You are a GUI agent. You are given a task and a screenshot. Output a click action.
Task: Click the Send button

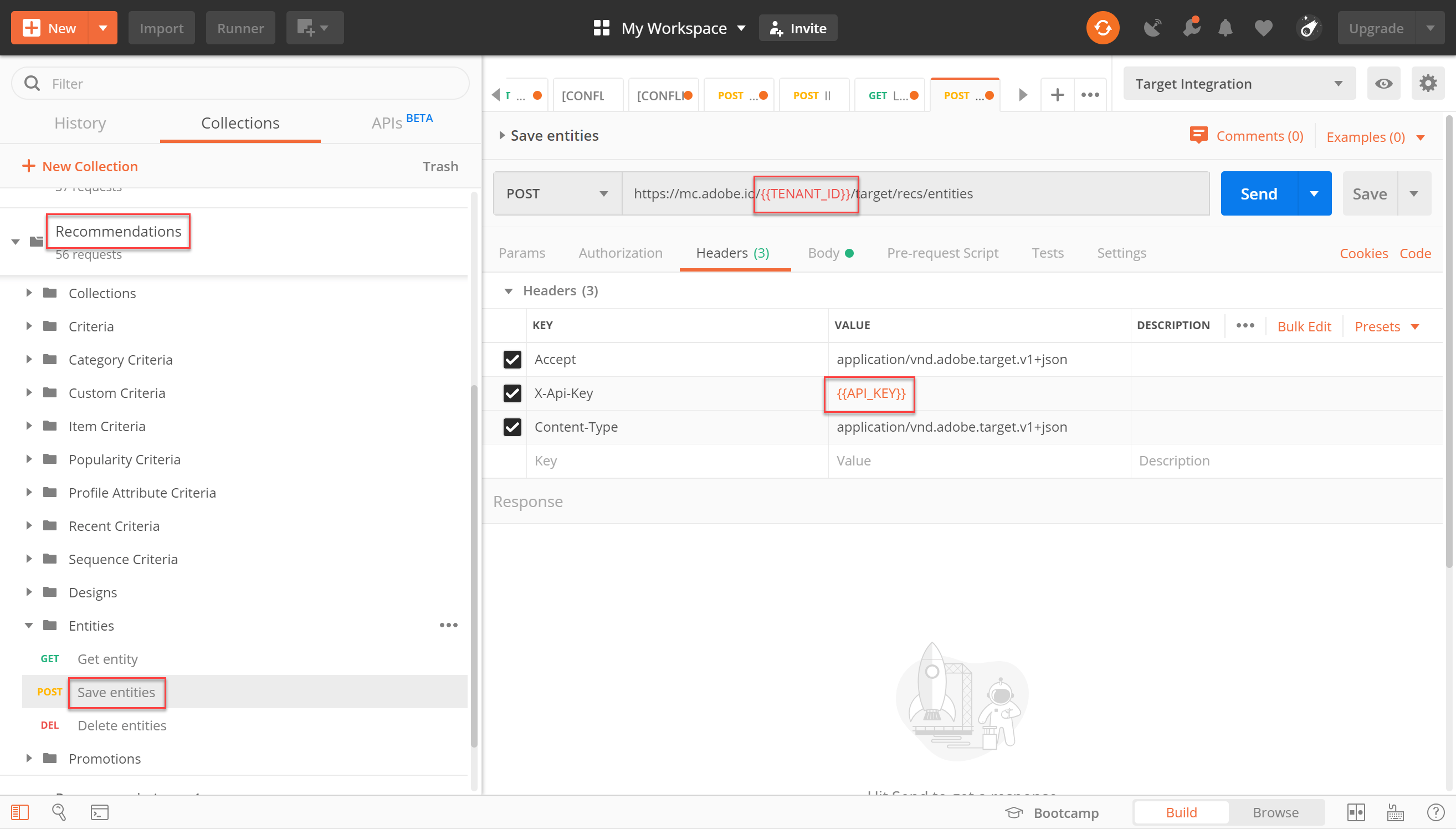click(x=1259, y=193)
